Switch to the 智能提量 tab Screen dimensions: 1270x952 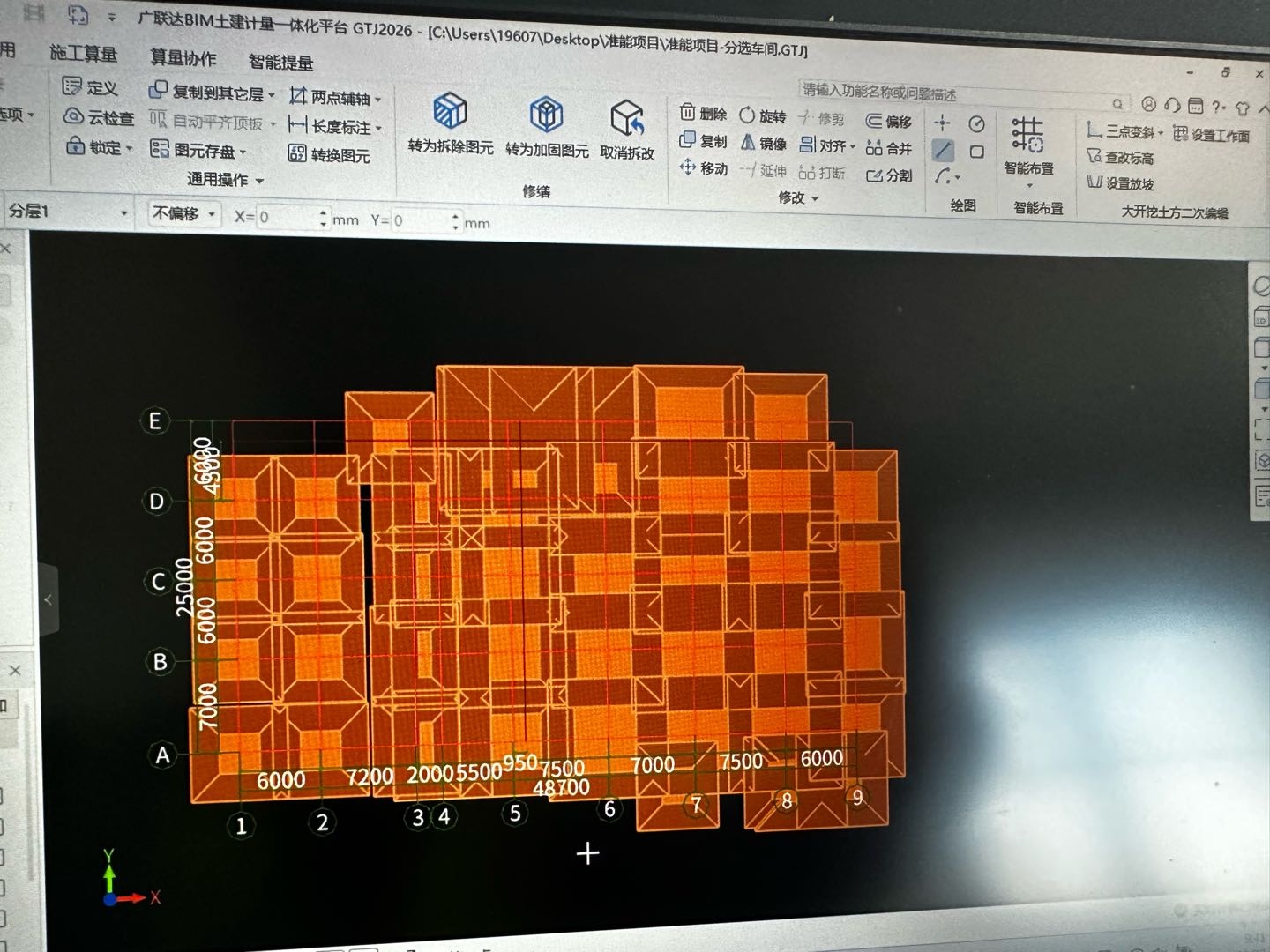click(280, 62)
